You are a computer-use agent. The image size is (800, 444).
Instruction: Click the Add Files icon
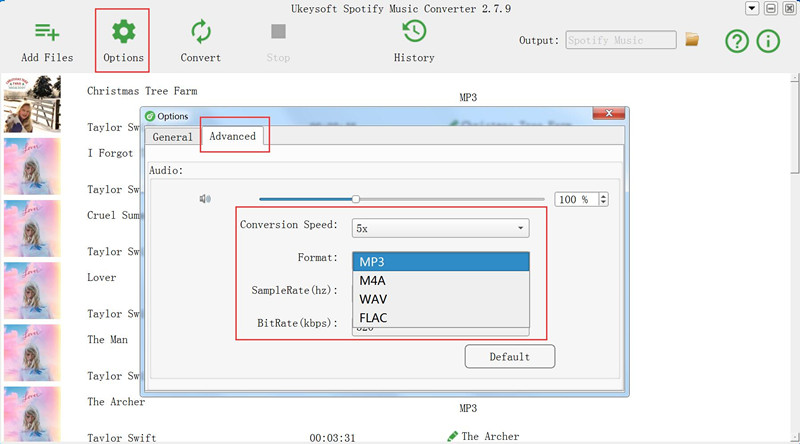pyautogui.click(x=47, y=32)
